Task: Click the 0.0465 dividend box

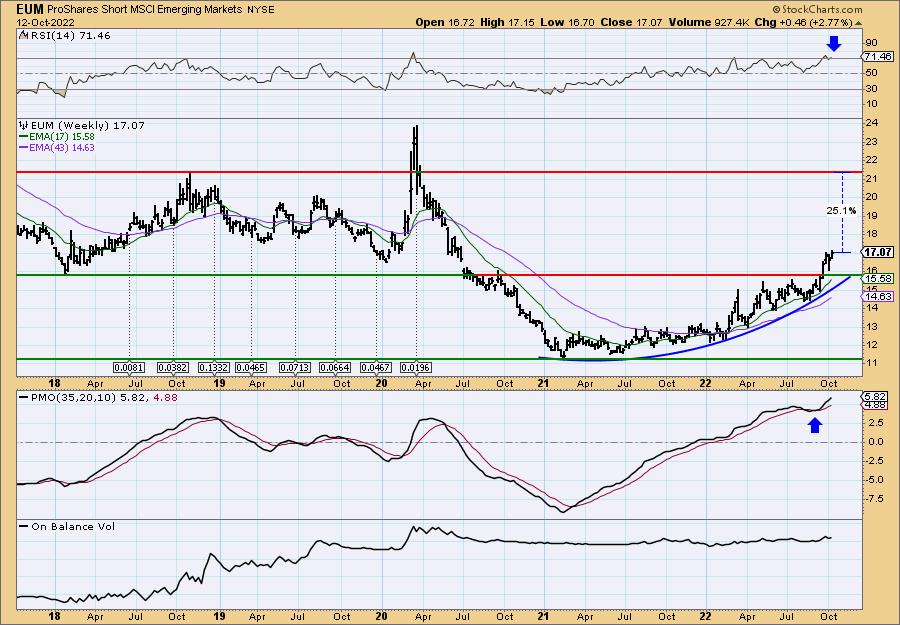Action: [x=251, y=367]
